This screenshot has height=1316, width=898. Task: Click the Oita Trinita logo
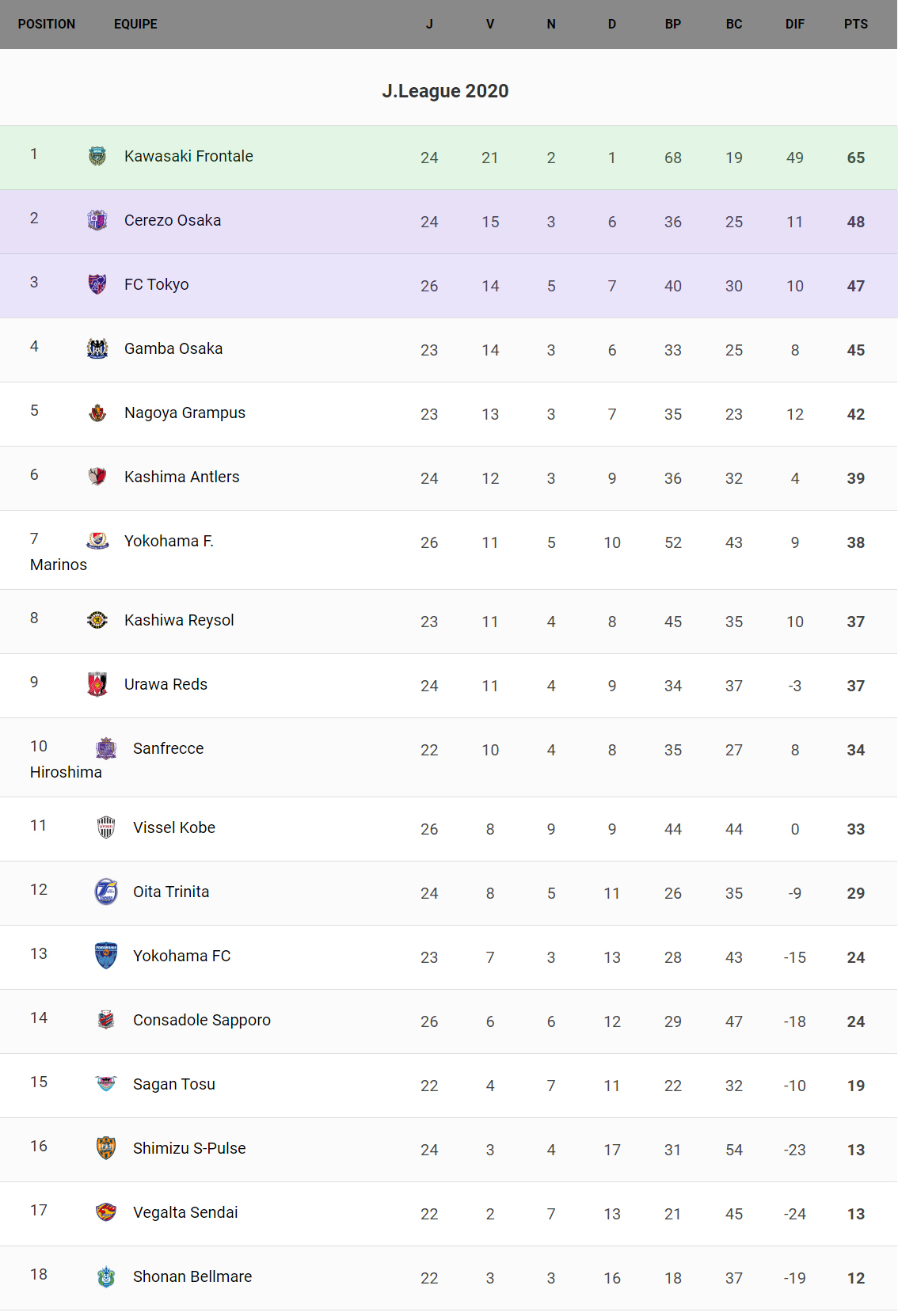(x=106, y=892)
